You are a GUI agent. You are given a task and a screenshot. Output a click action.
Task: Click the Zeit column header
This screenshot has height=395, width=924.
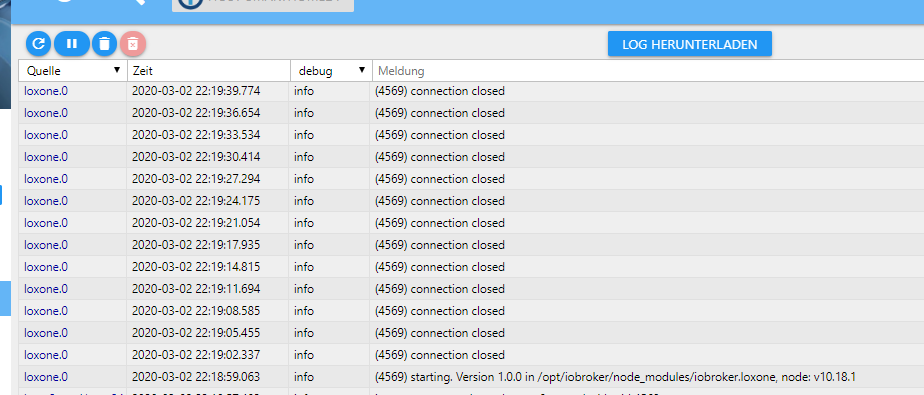coord(209,71)
